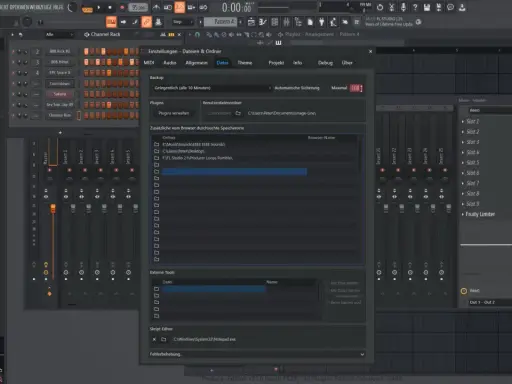
Task: Expand the Fehlerbehebung section chevron
Action: [x=362, y=354]
